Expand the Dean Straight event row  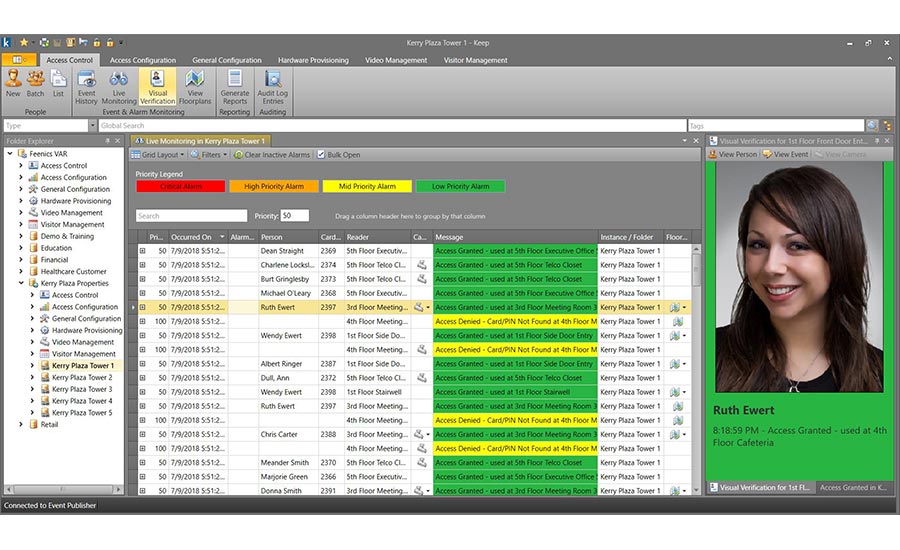pos(142,251)
